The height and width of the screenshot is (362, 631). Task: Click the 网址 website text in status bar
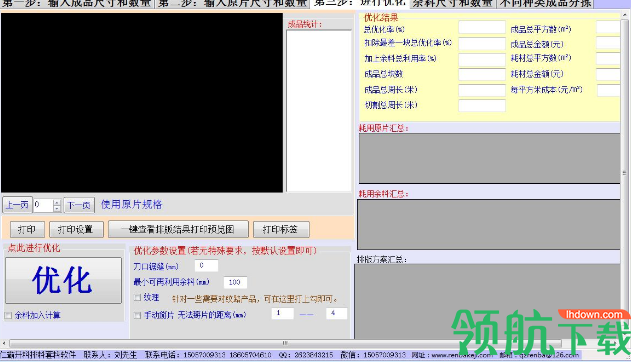pyautogui.click(x=452, y=355)
